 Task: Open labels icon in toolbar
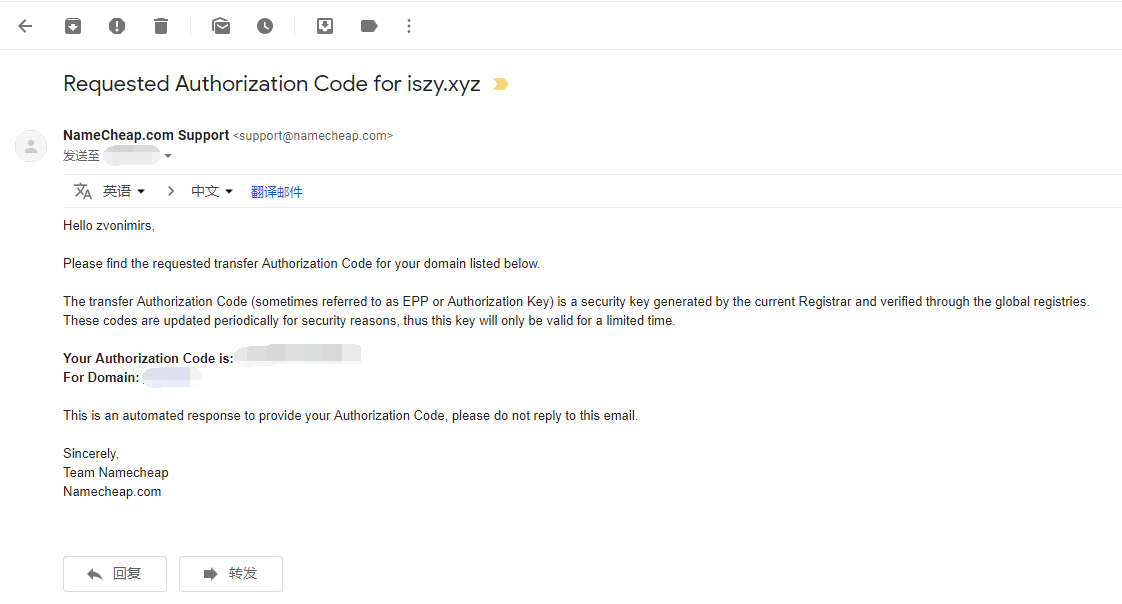[x=369, y=26]
